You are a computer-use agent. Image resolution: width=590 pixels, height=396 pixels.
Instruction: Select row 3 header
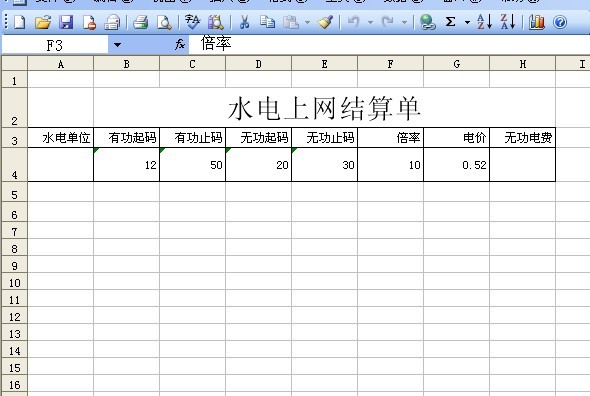[x=14, y=138]
